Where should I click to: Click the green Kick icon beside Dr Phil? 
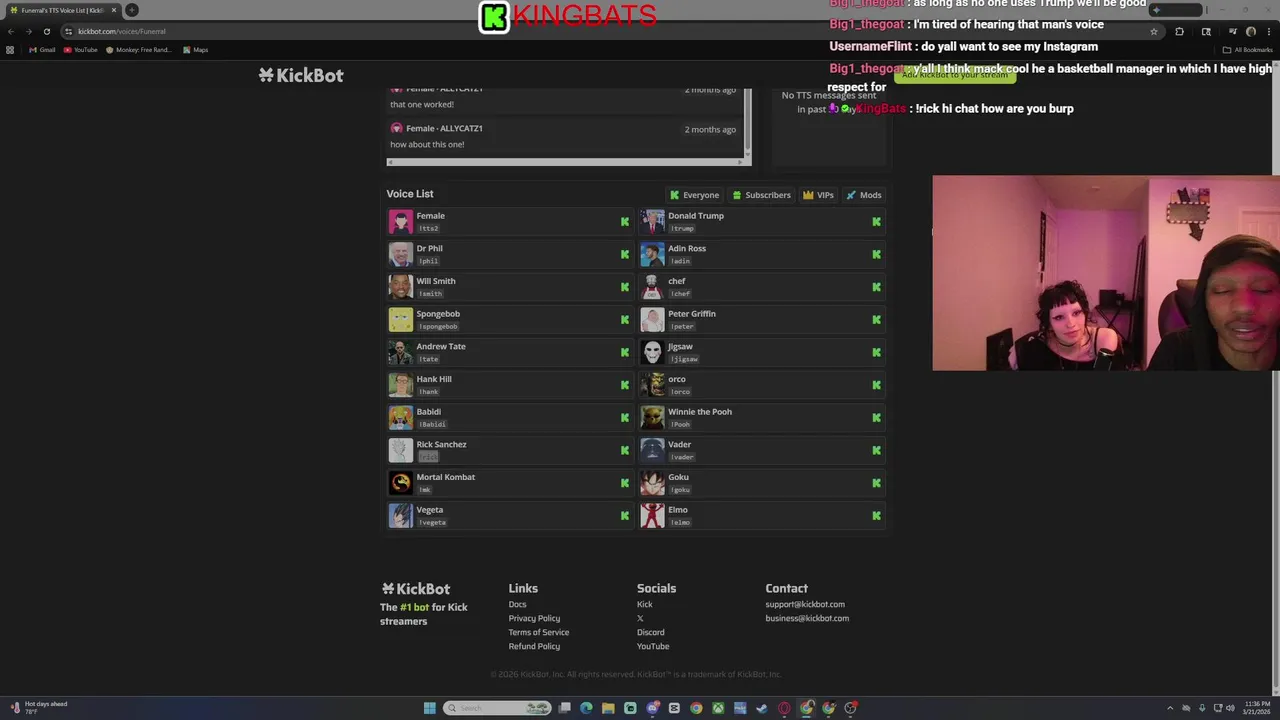625,254
